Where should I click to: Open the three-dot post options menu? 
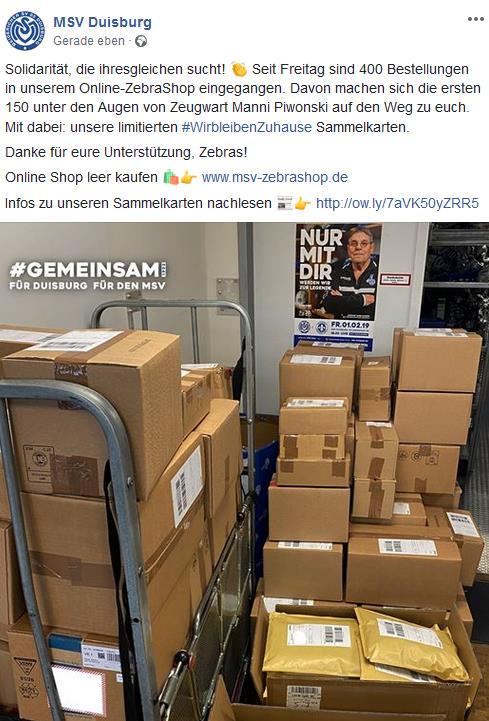(x=476, y=19)
